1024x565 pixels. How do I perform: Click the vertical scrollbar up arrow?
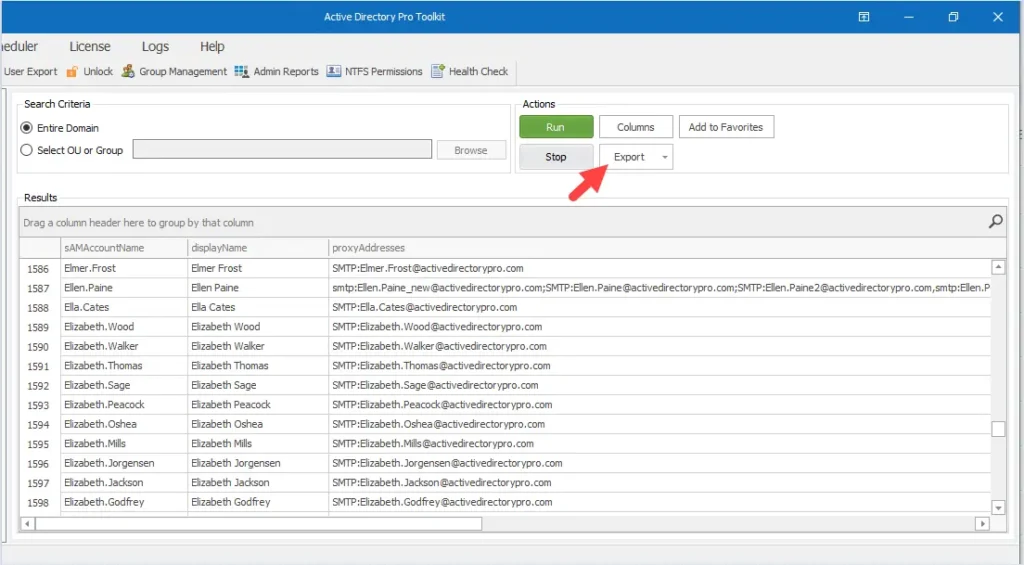click(998, 267)
